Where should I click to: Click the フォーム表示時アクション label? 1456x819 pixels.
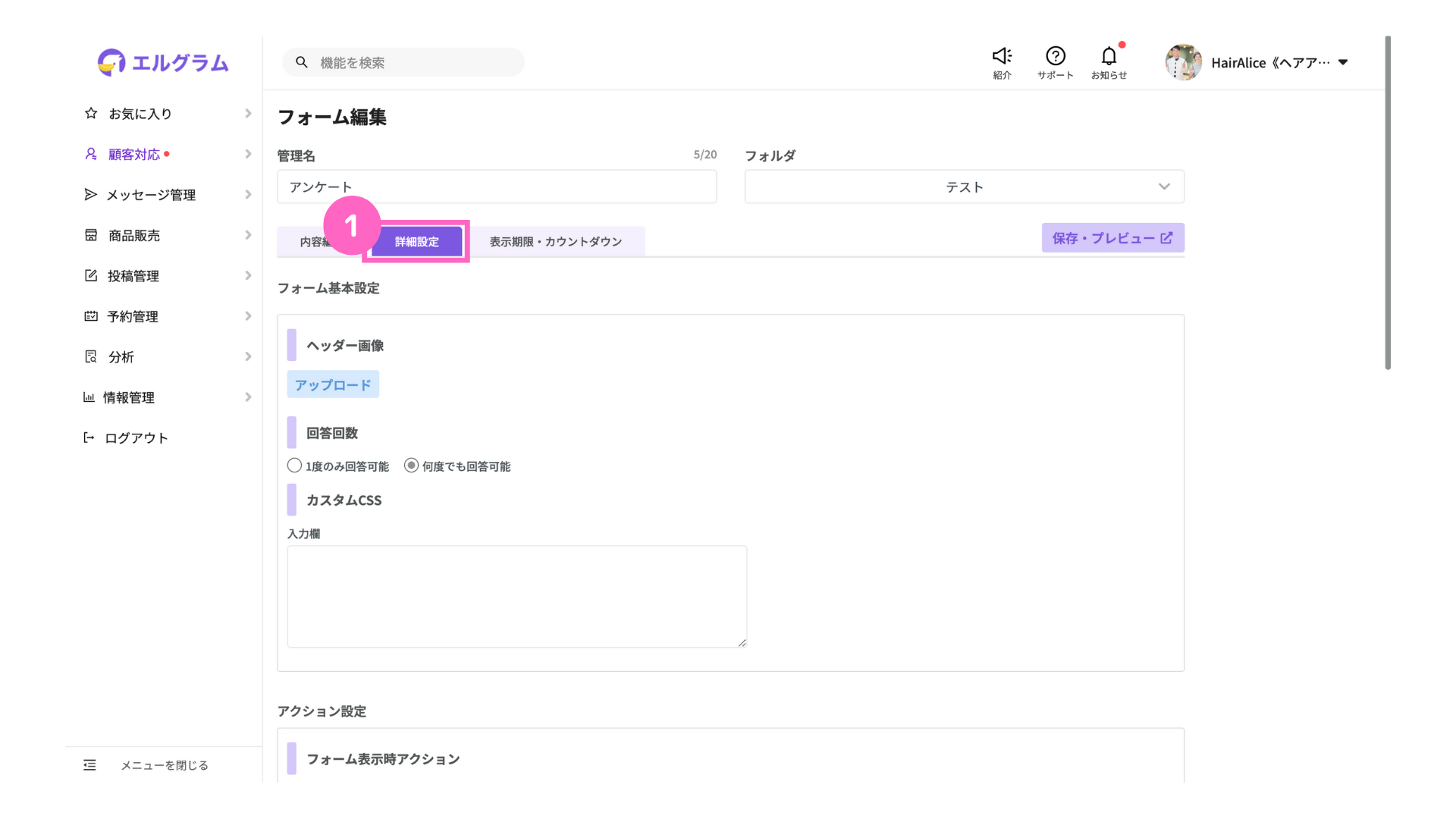(x=383, y=759)
